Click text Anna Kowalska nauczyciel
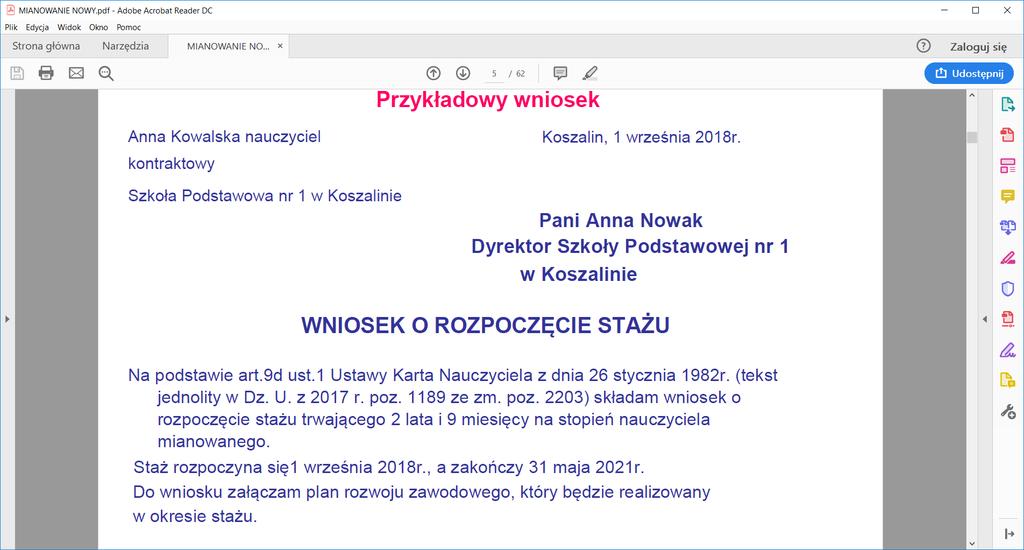The height and width of the screenshot is (550, 1024). click(x=224, y=137)
